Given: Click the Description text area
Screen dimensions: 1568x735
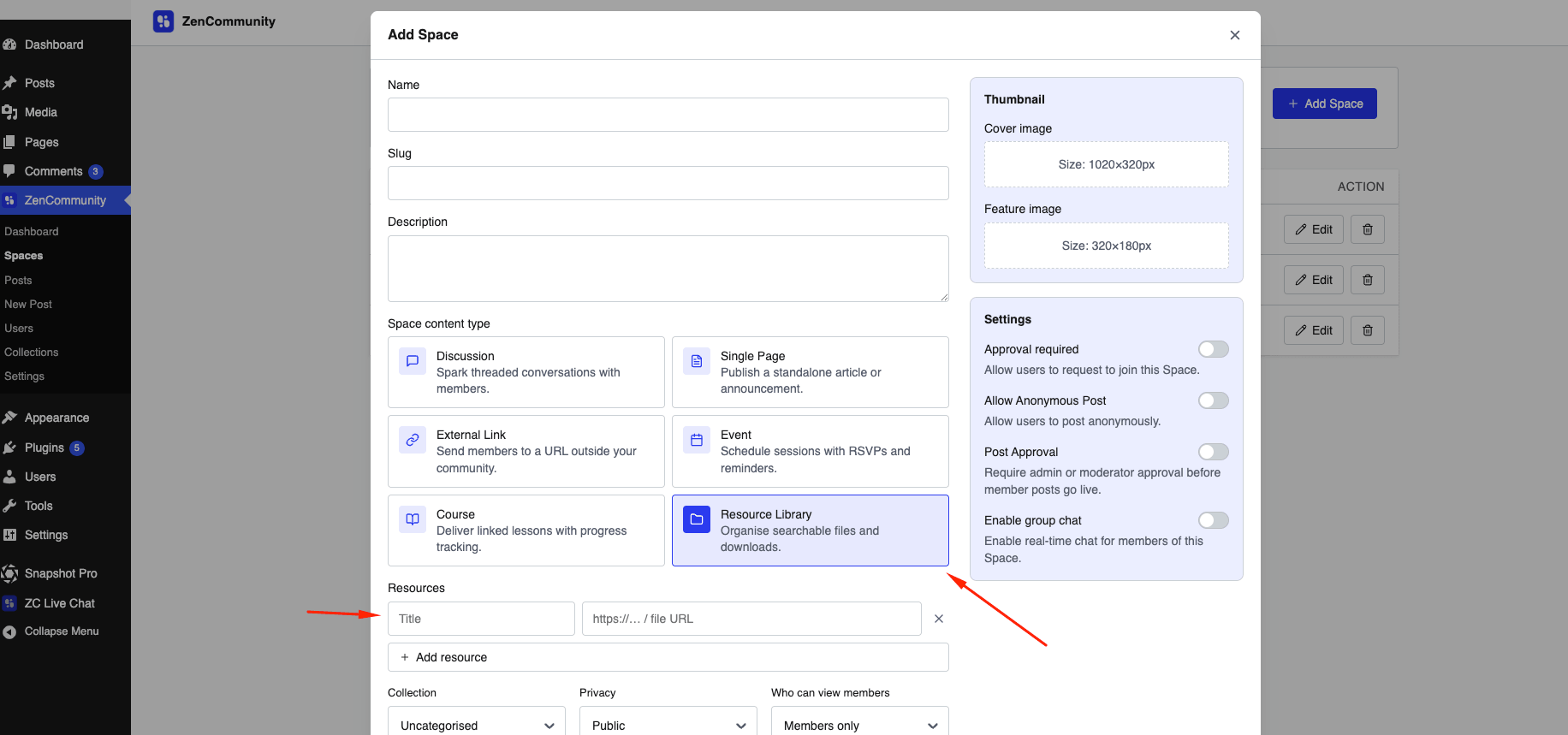Looking at the screenshot, I should [668, 269].
